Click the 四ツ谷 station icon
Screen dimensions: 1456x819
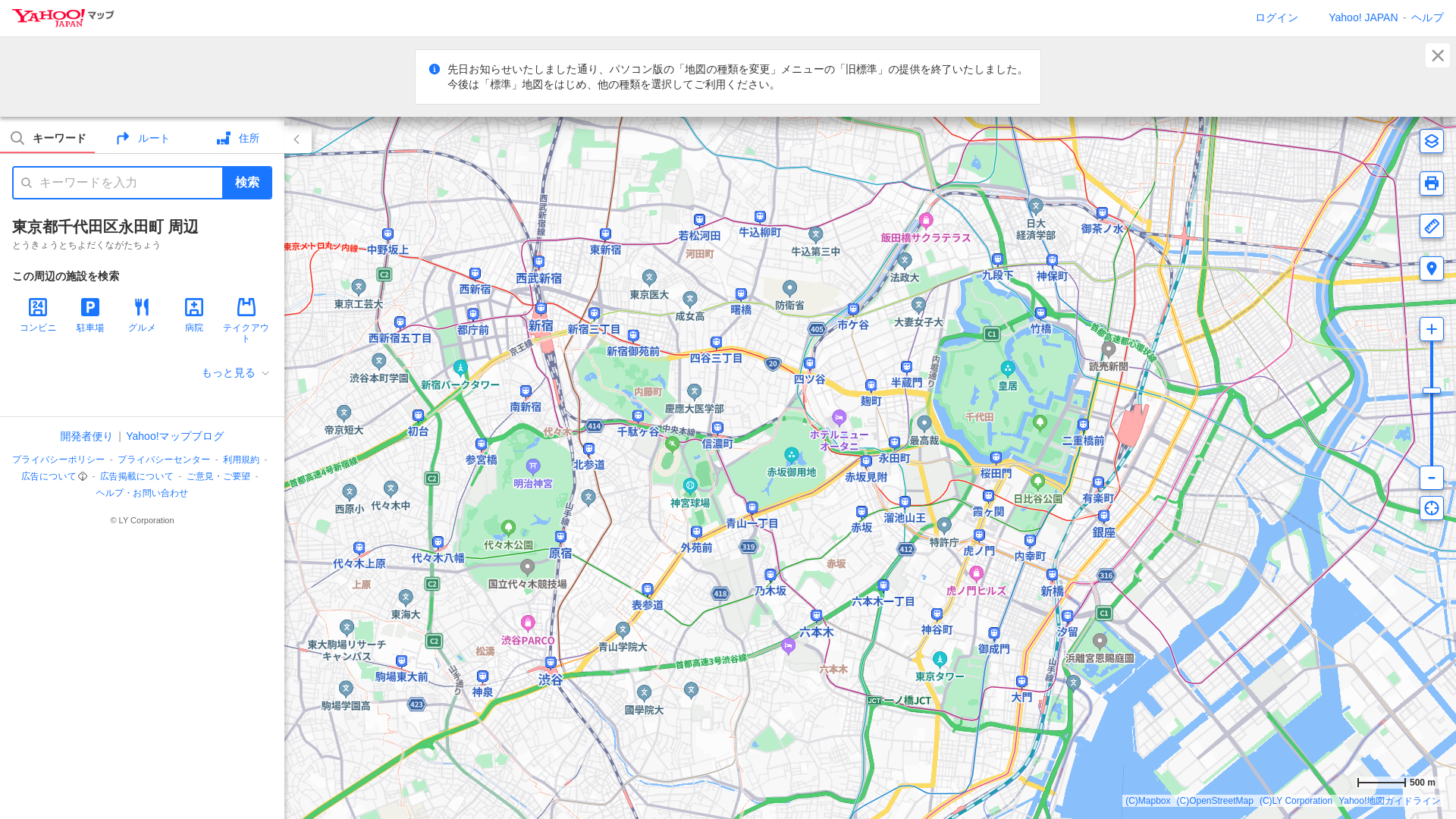[x=809, y=364]
